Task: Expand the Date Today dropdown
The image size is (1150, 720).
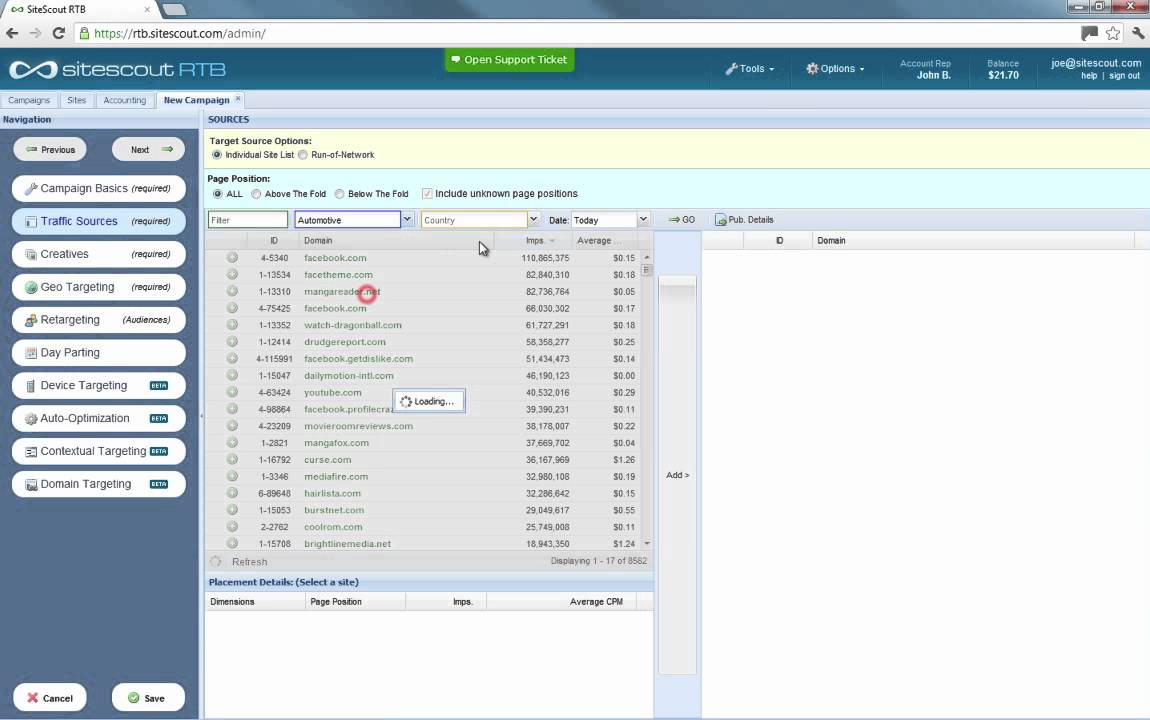Action: pos(642,219)
